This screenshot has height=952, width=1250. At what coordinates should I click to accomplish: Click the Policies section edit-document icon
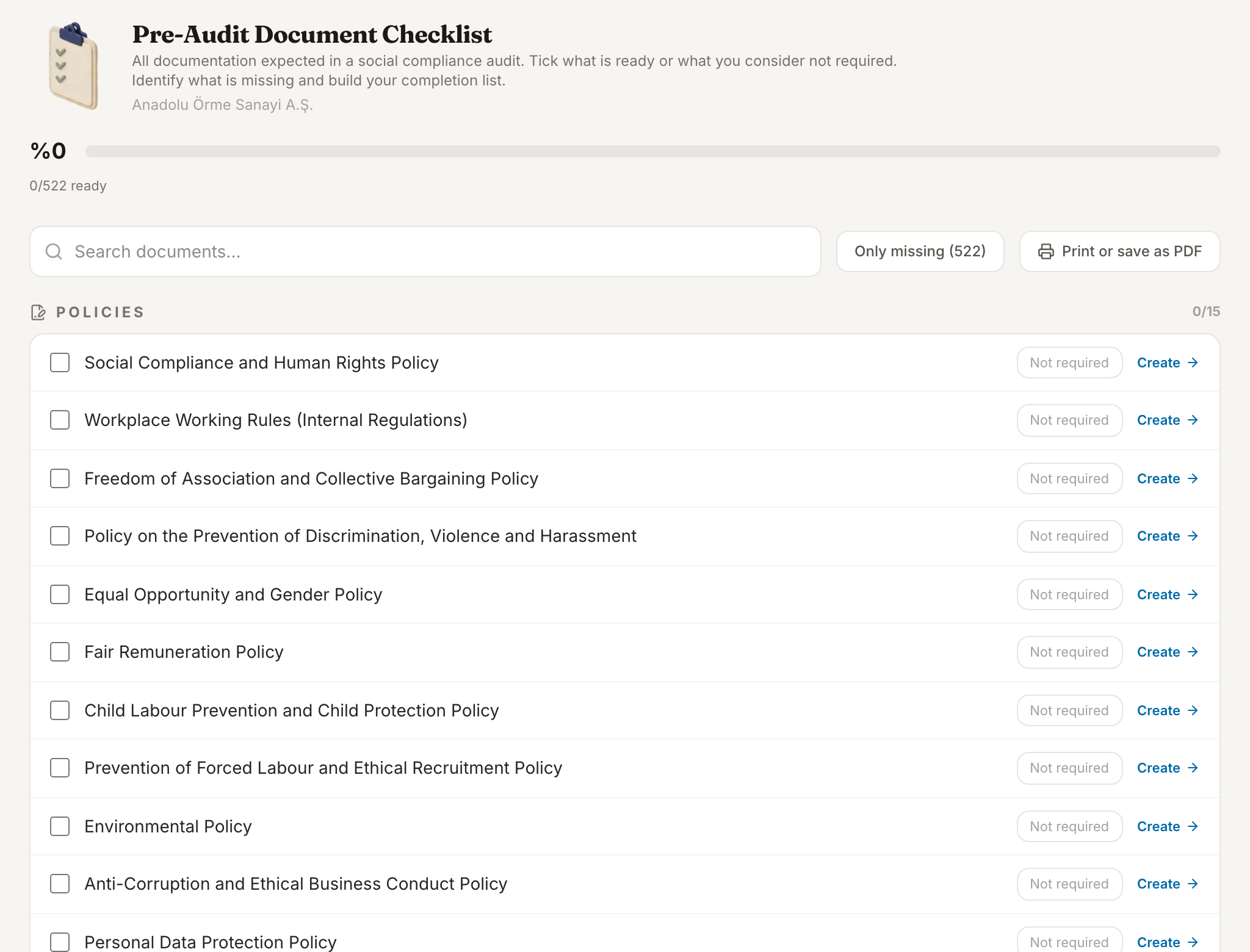click(x=38, y=312)
